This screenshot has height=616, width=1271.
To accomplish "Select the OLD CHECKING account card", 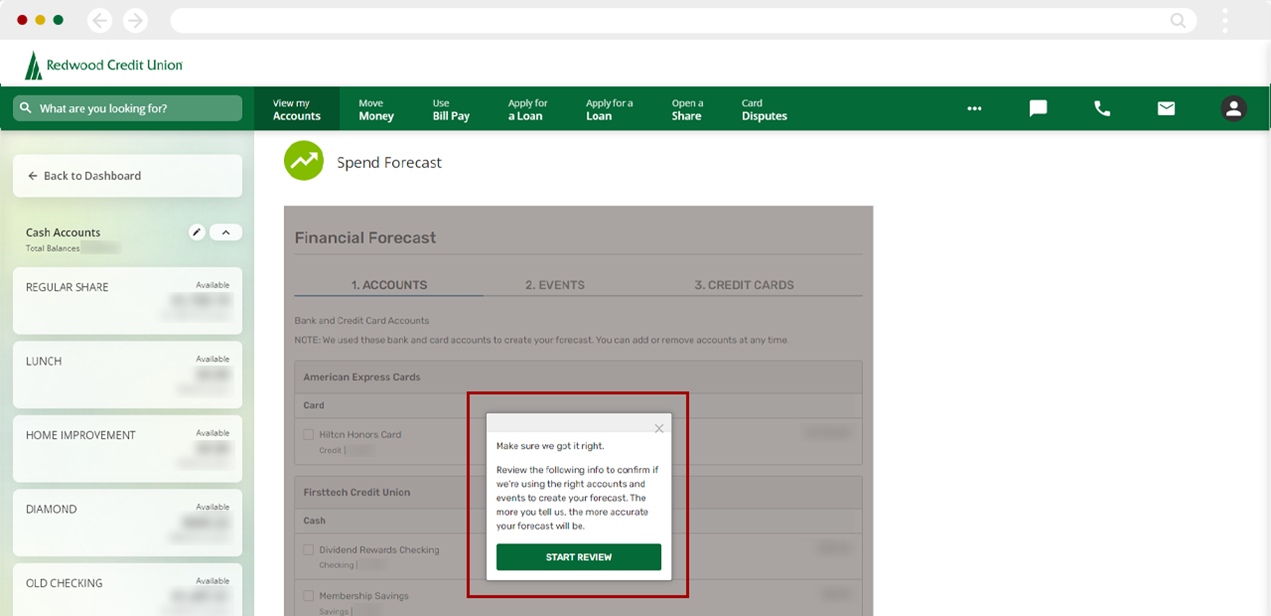I will click(x=127, y=589).
